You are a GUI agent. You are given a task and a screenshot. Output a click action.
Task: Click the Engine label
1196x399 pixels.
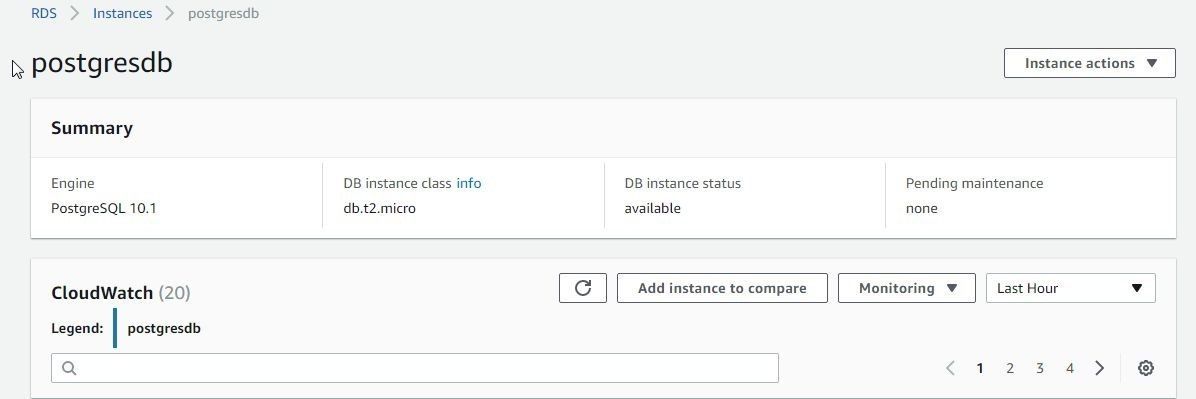point(72,183)
